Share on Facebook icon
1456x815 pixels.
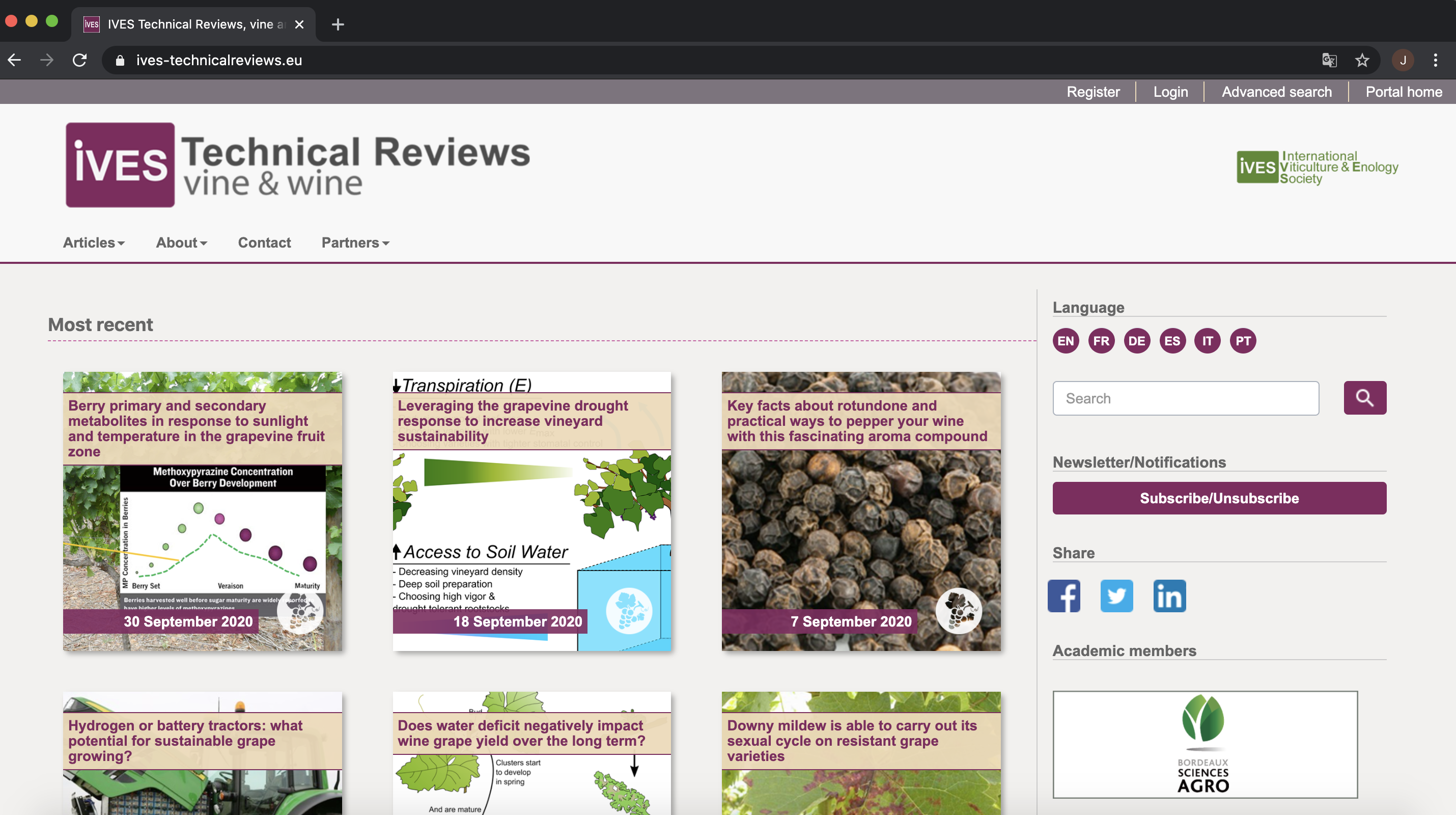point(1063,595)
